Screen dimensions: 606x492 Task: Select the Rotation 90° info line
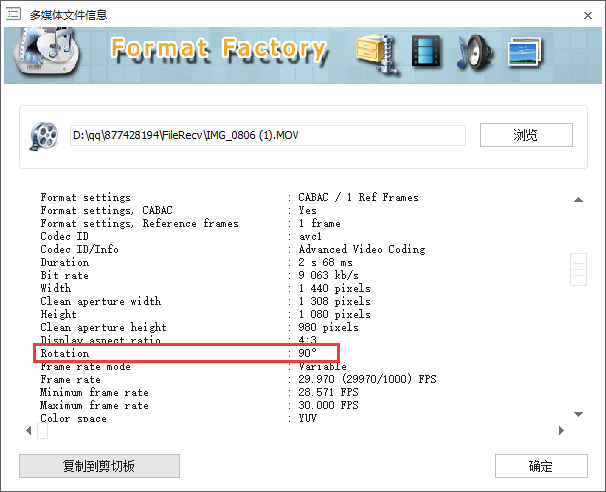(189, 353)
